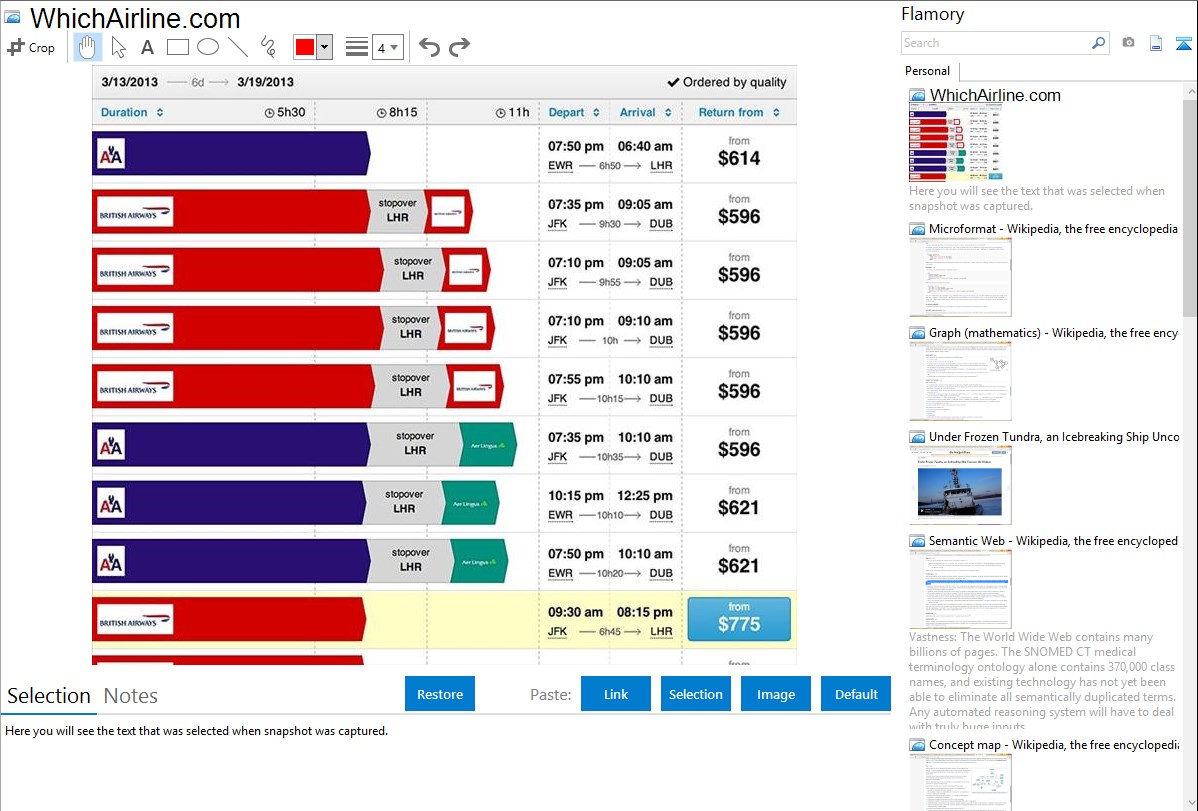Click the Restore button
The height and width of the screenshot is (811, 1198).
(x=440, y=694)
